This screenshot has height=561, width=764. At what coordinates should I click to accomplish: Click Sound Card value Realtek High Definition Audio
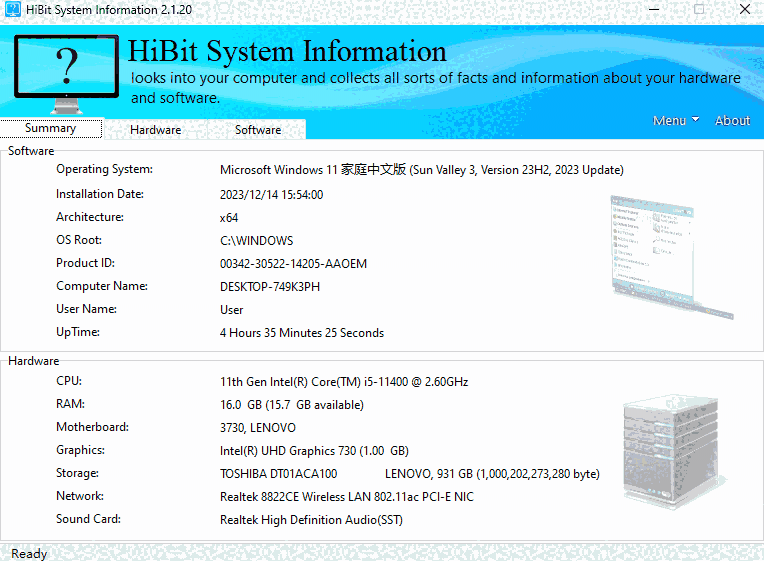pyautogui.click(x=311, y=520)
